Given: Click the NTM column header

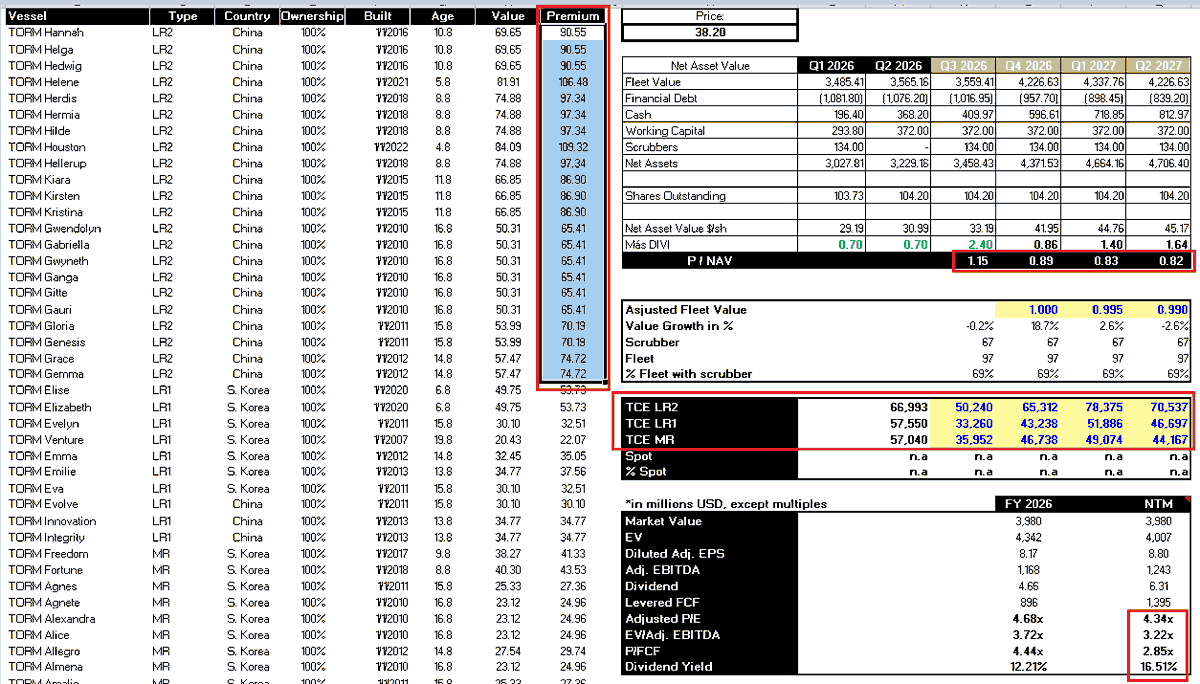Looking at the screenshot, I should point(1159,504).
